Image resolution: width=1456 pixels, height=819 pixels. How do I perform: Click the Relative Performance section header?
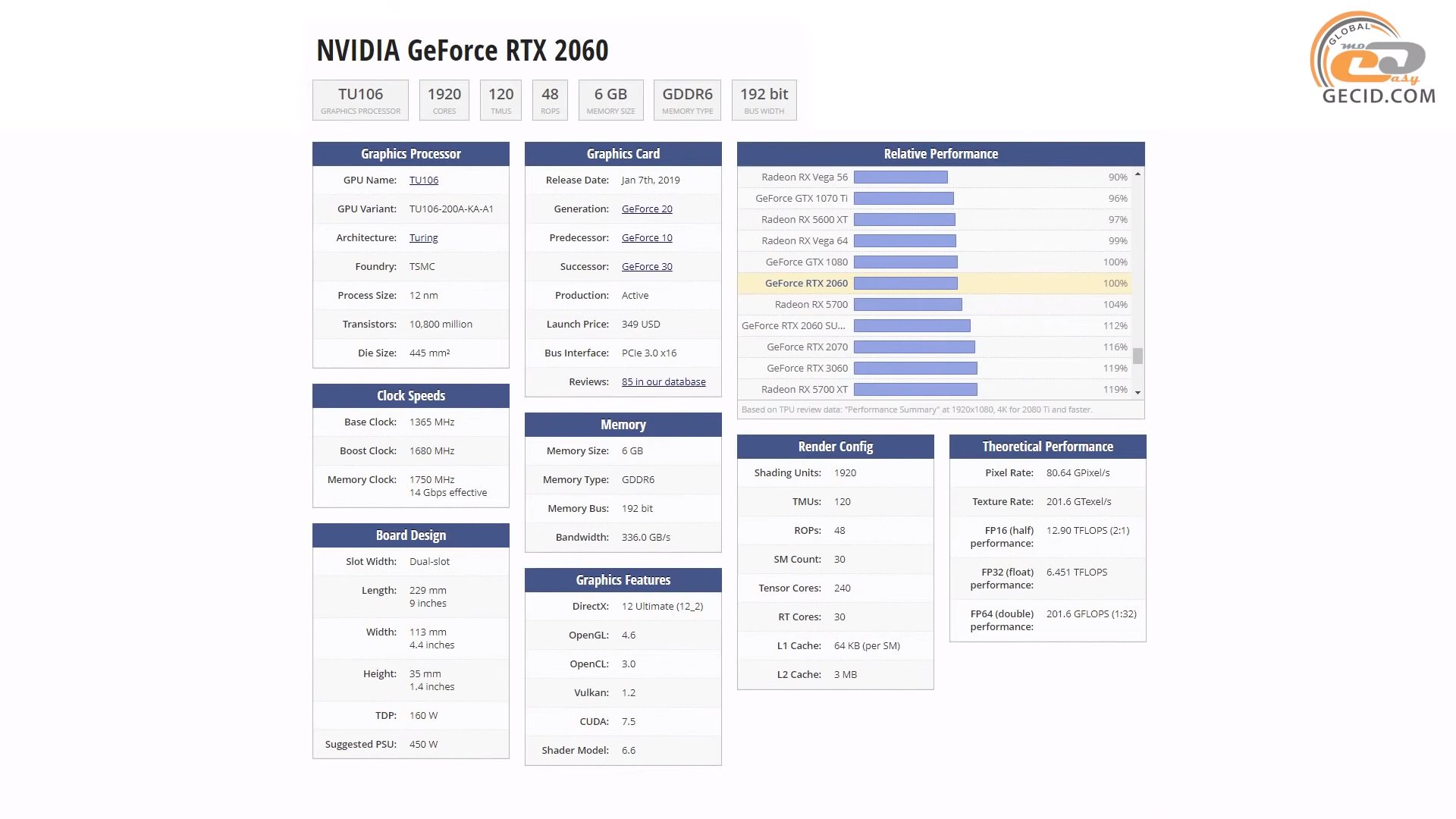pyautogui.click(x=941, y=154)
